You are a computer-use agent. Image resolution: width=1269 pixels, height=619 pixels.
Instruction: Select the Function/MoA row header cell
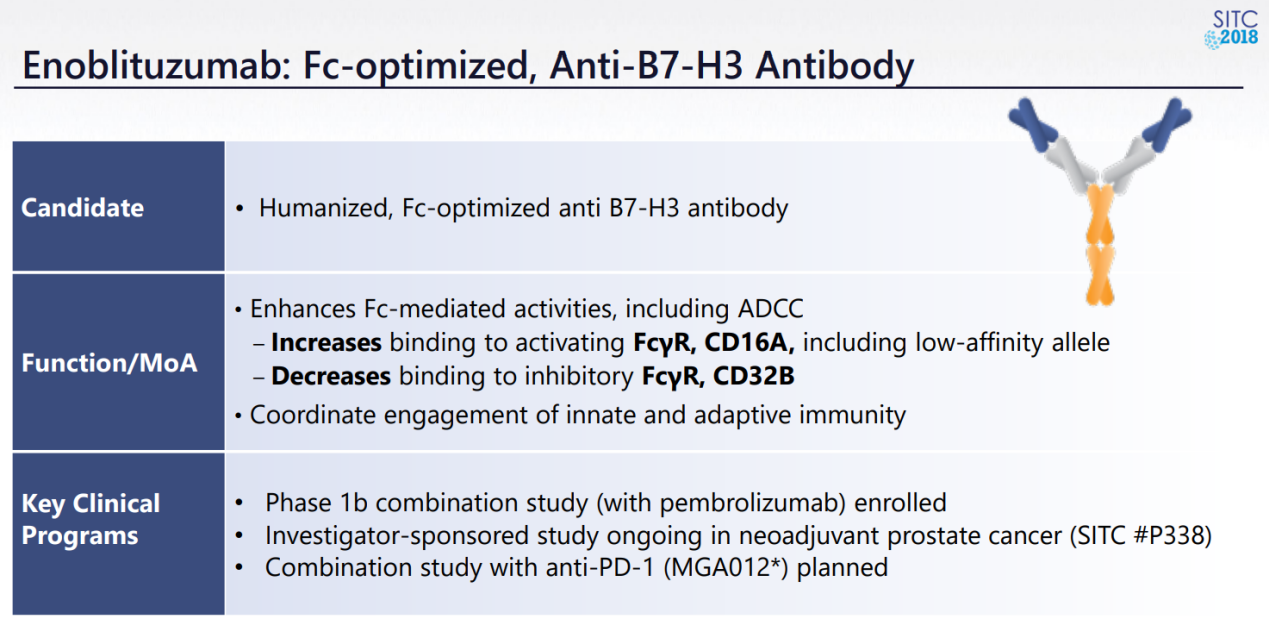[119, 362]
